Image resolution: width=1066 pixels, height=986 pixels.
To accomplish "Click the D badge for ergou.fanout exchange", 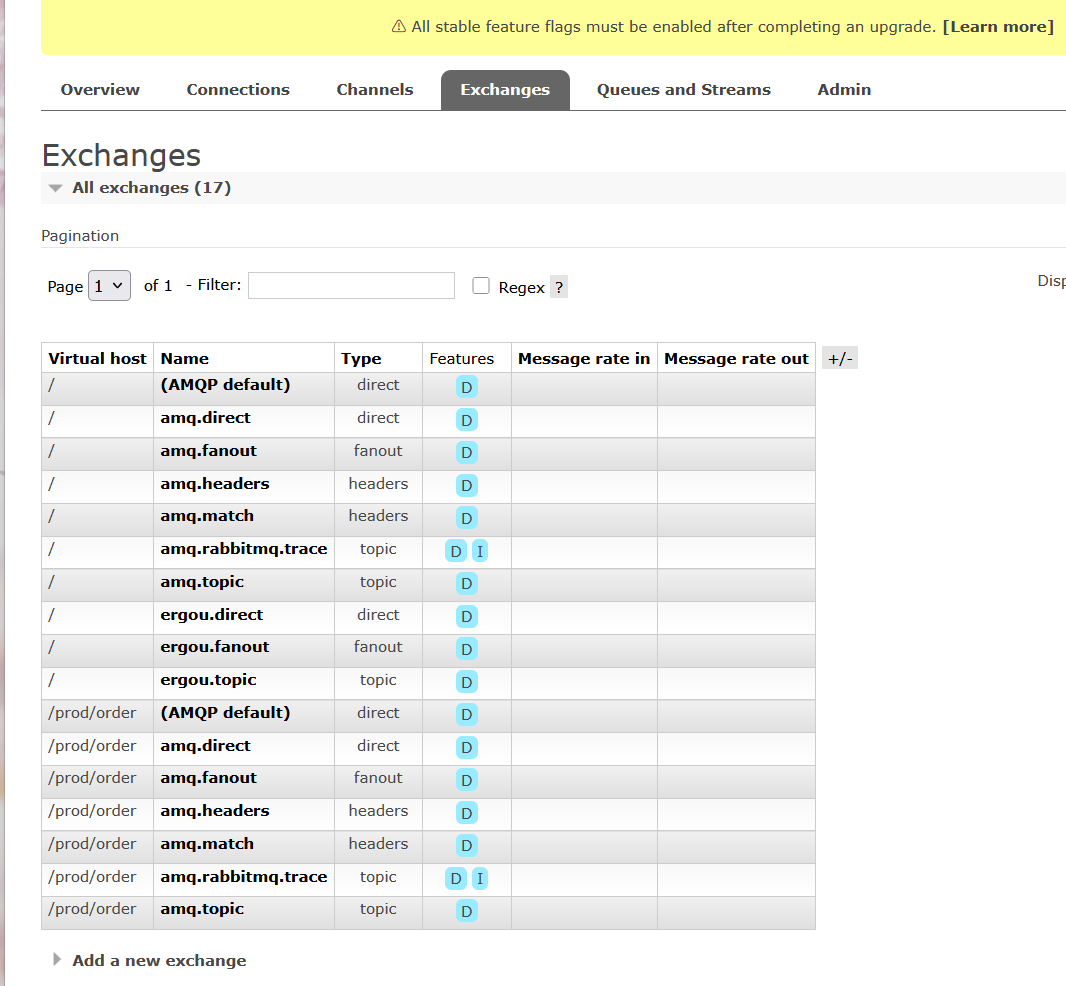I will coord(466,649).
